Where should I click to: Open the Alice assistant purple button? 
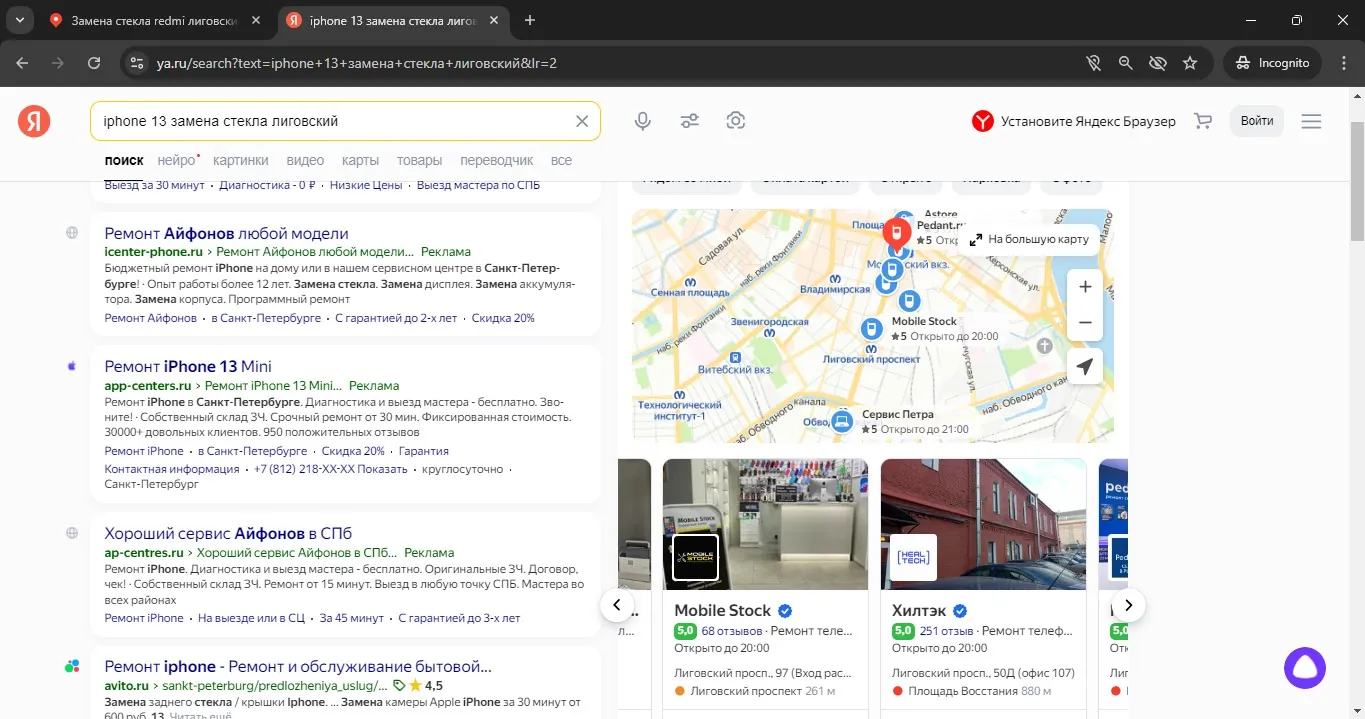coord(1305,668)
